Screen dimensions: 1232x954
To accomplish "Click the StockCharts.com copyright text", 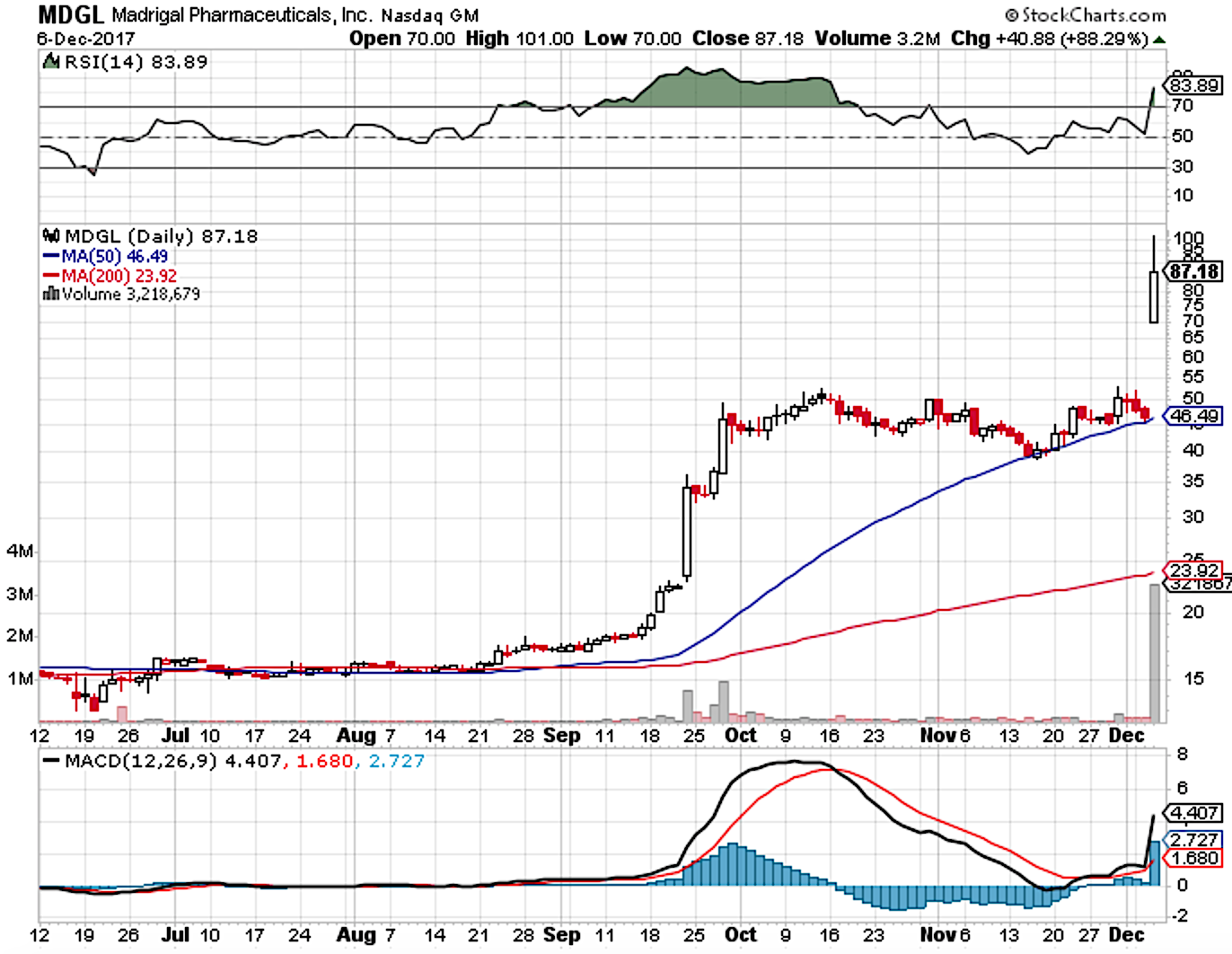I will [1085, 15].
